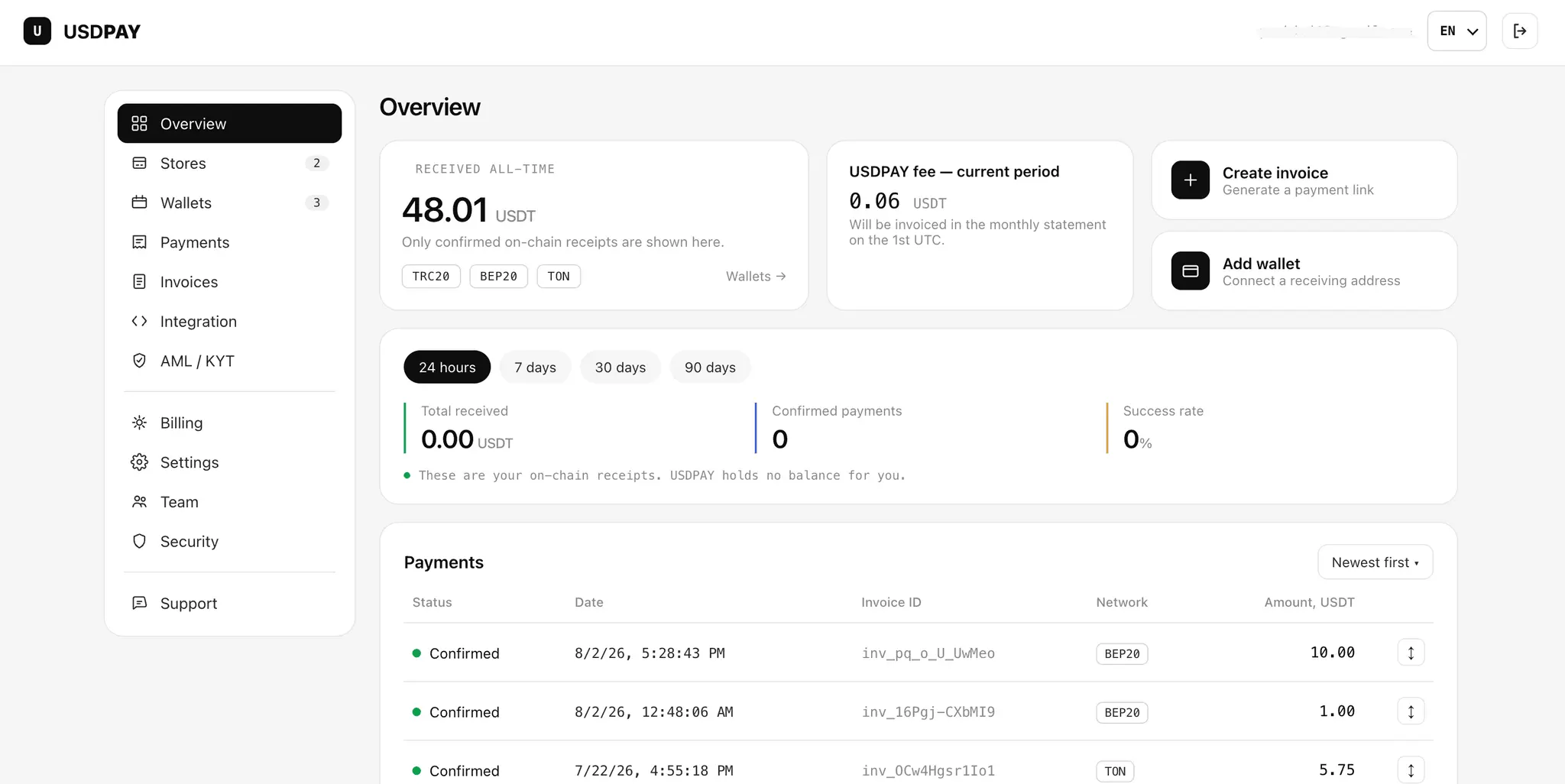1565x784 pixels.
Task: Click the Status column header
Action: point(433,602)
